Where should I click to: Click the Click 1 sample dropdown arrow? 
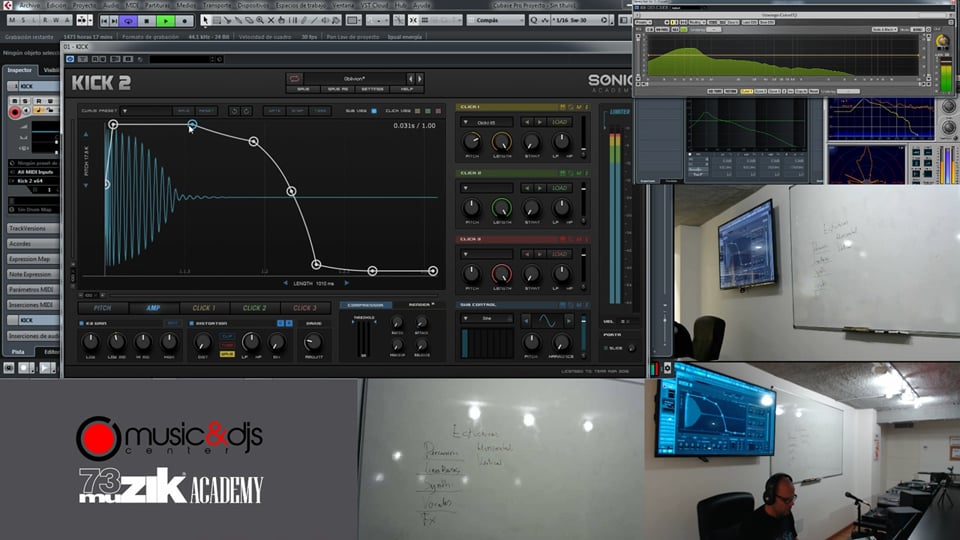click(x=465, y=122)
